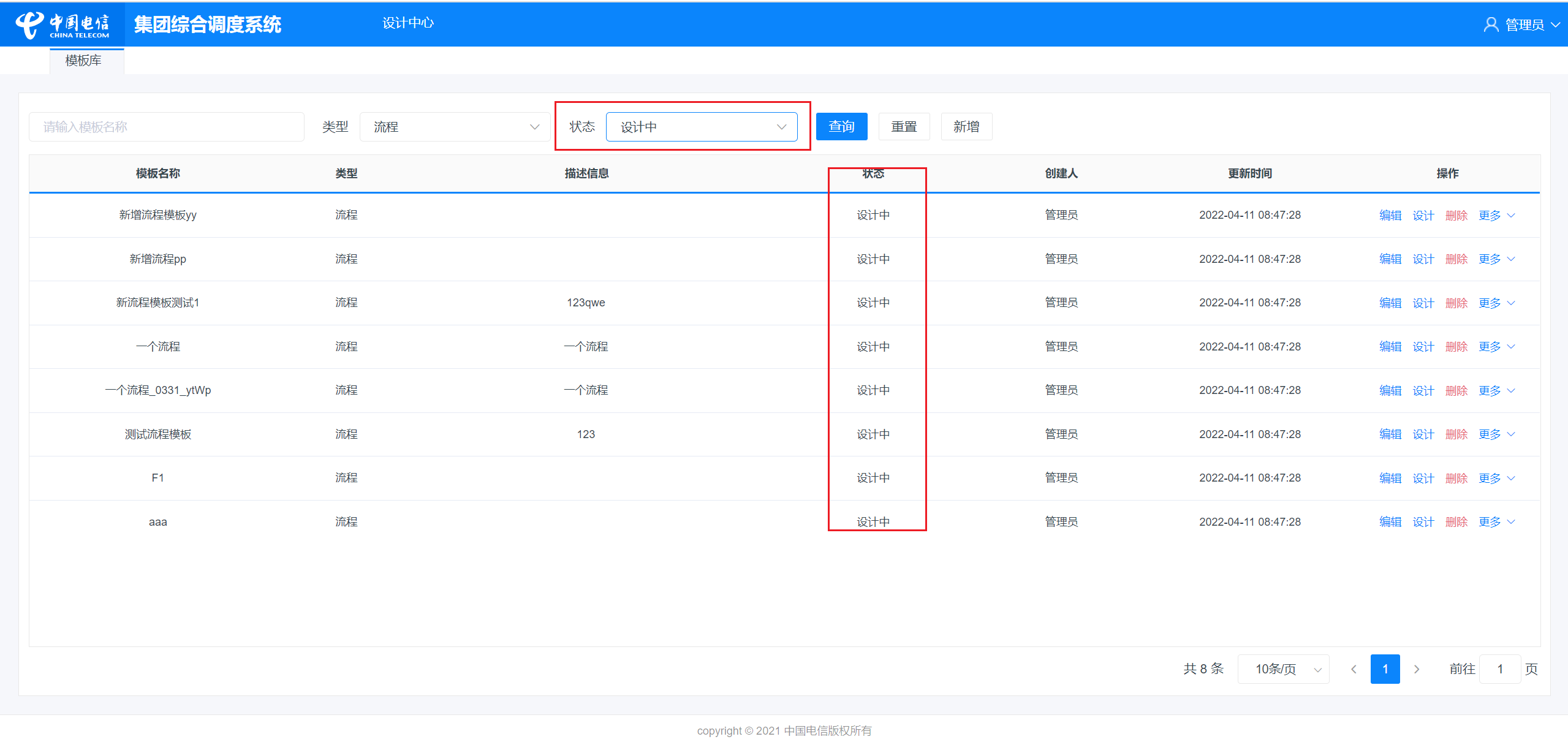Open the 状态 dropdown showing 设计中
1568x742 pixels.
701,127
